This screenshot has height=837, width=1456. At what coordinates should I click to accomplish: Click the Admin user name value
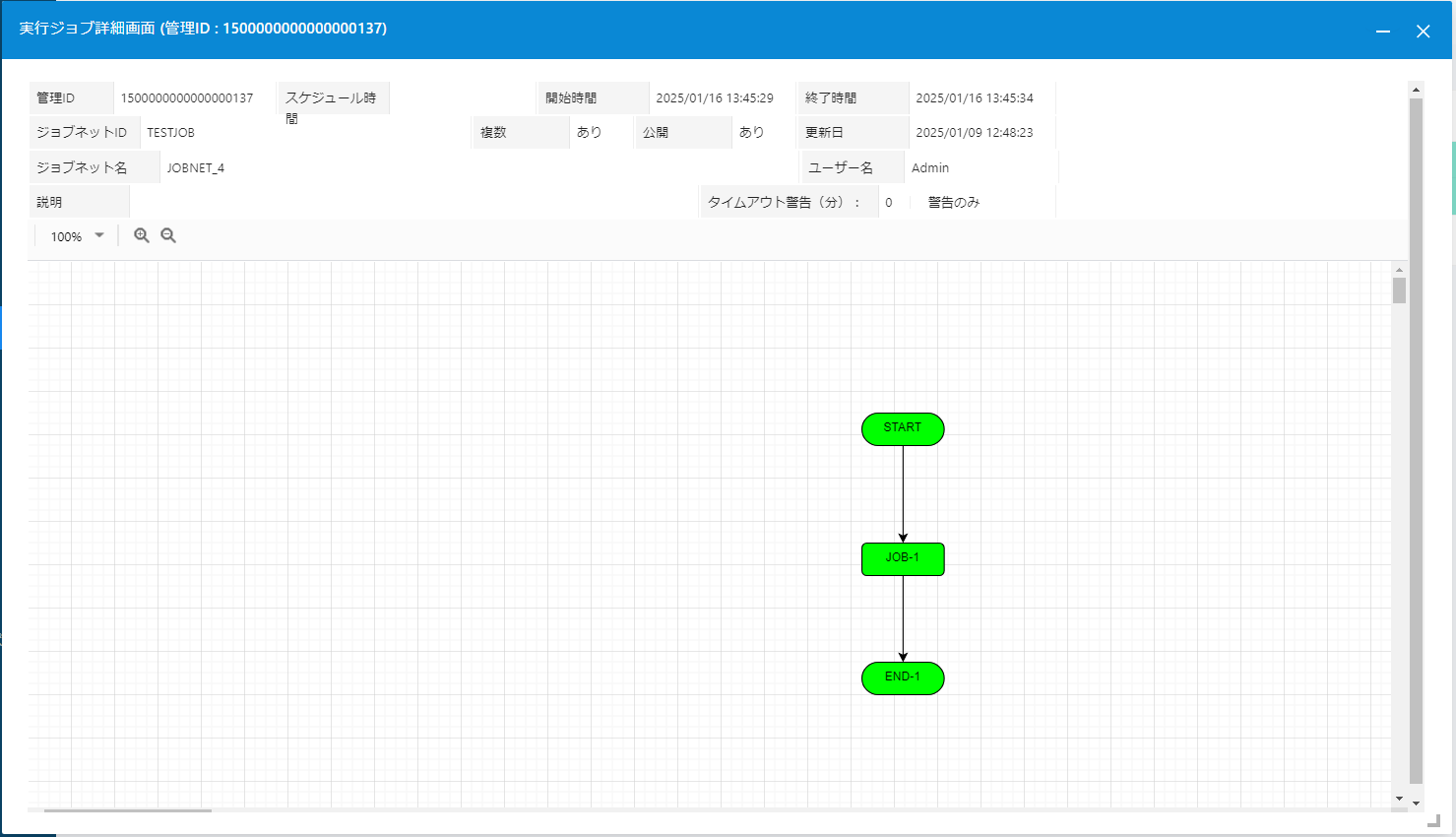click(x=930, y=167)
